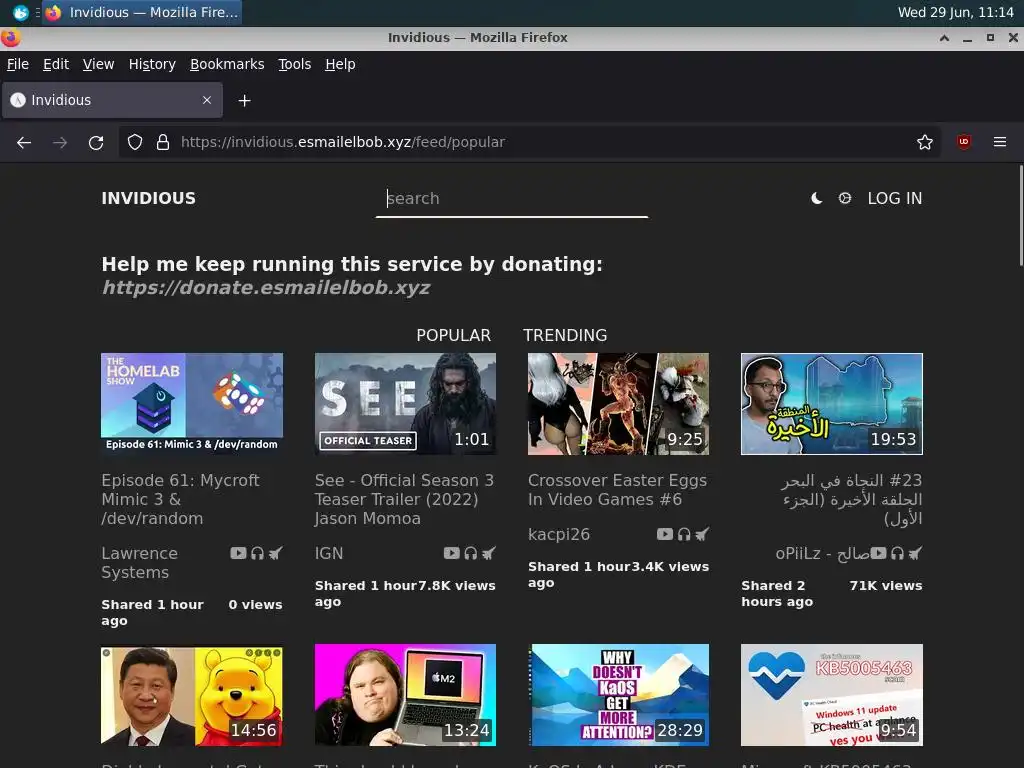Image resolution: width=1024 pixels, height=768 pixels.
Task: Open uBlock Origin extension icon
Action: click(x=963, y=142)
